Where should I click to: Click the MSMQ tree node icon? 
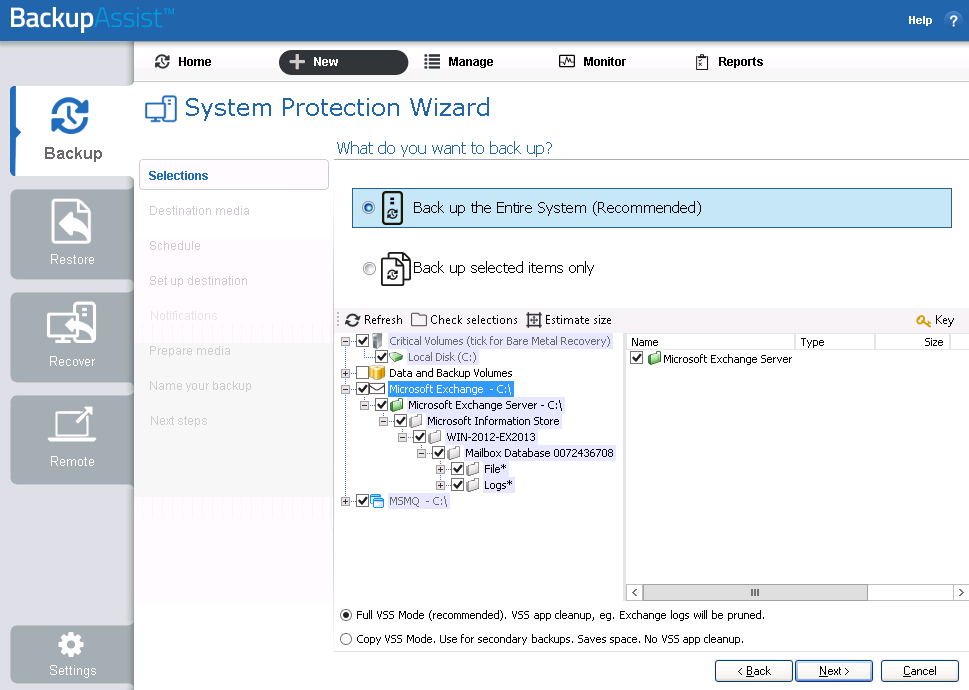click(377, 502)
